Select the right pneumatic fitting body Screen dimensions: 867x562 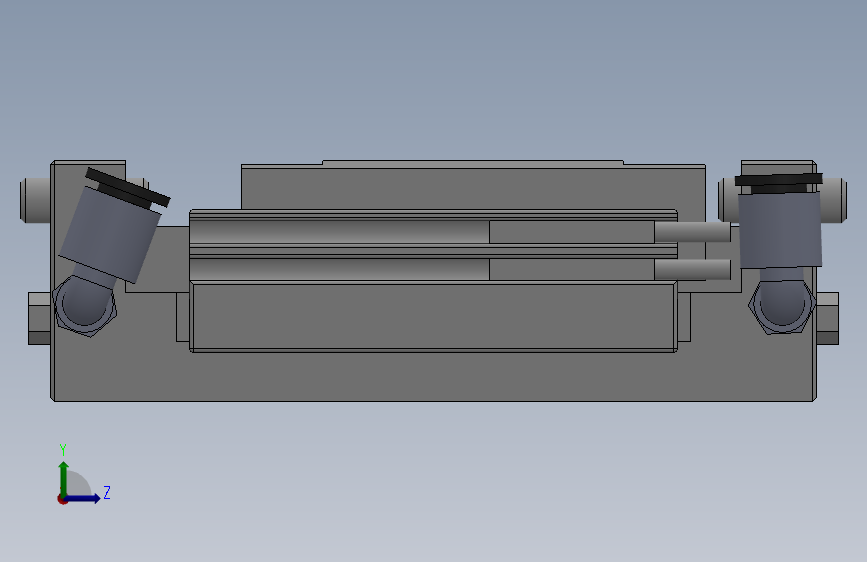click(x=780, y=230)
